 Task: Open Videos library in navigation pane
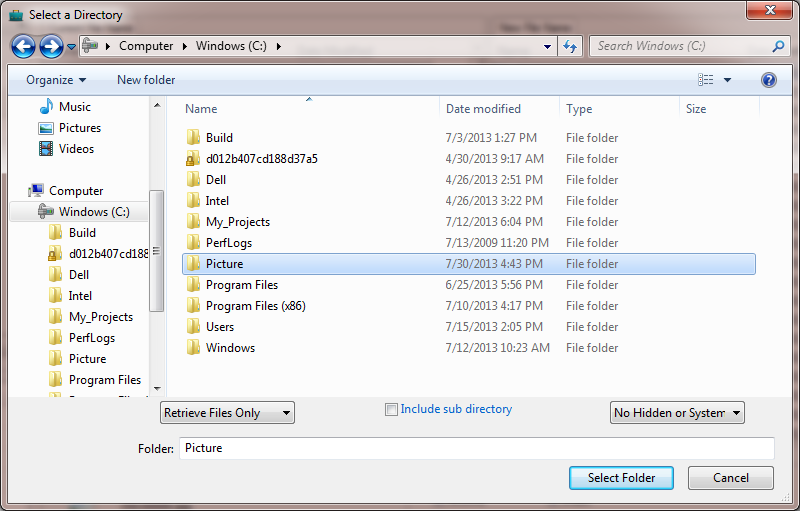(x=76, y=149)
